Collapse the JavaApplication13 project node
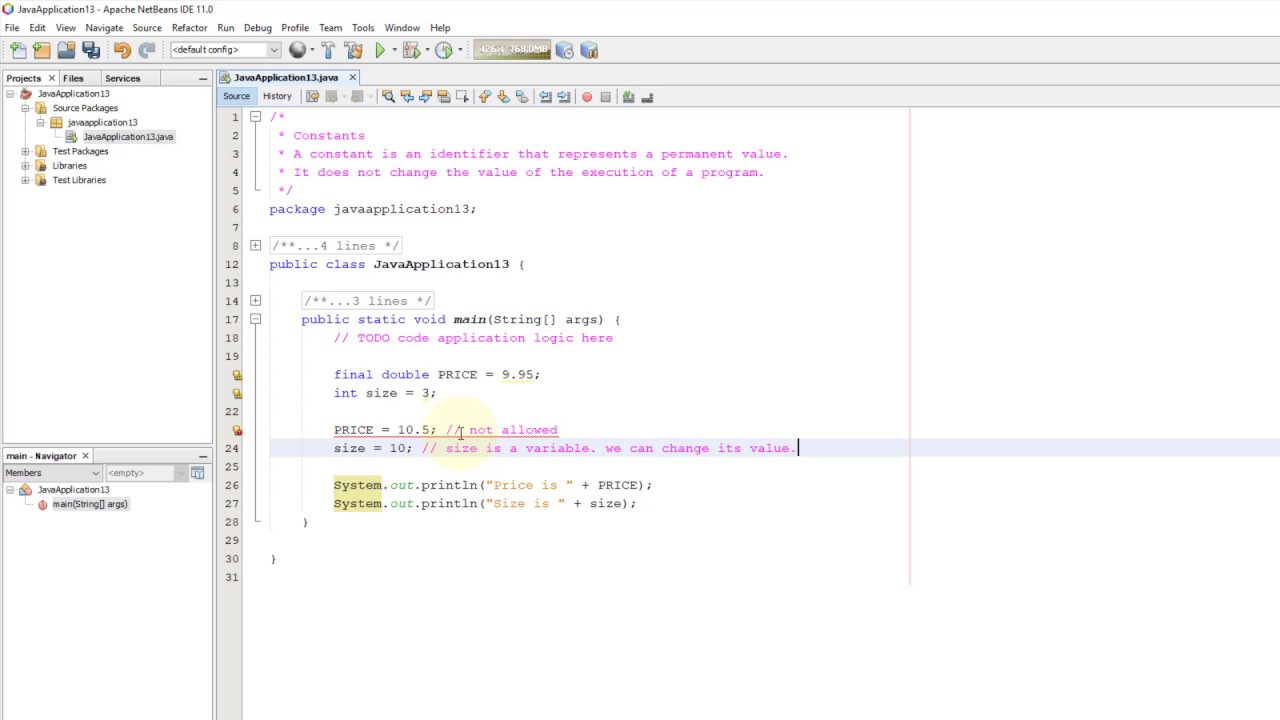The width and height of the screenshot is (1280, 720). 11,94
